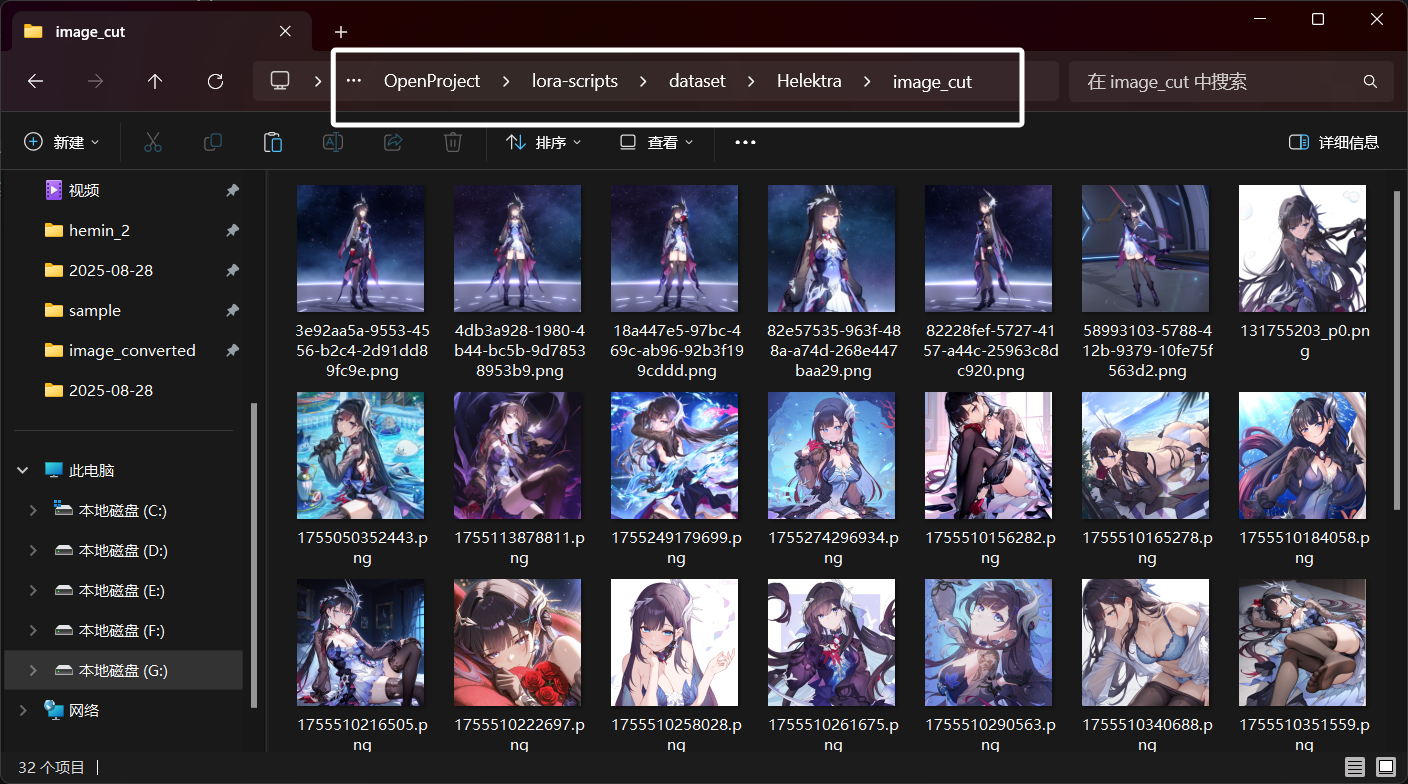Click image_cut breadcrumb in address bar
1408x784 pixels.
932,82
